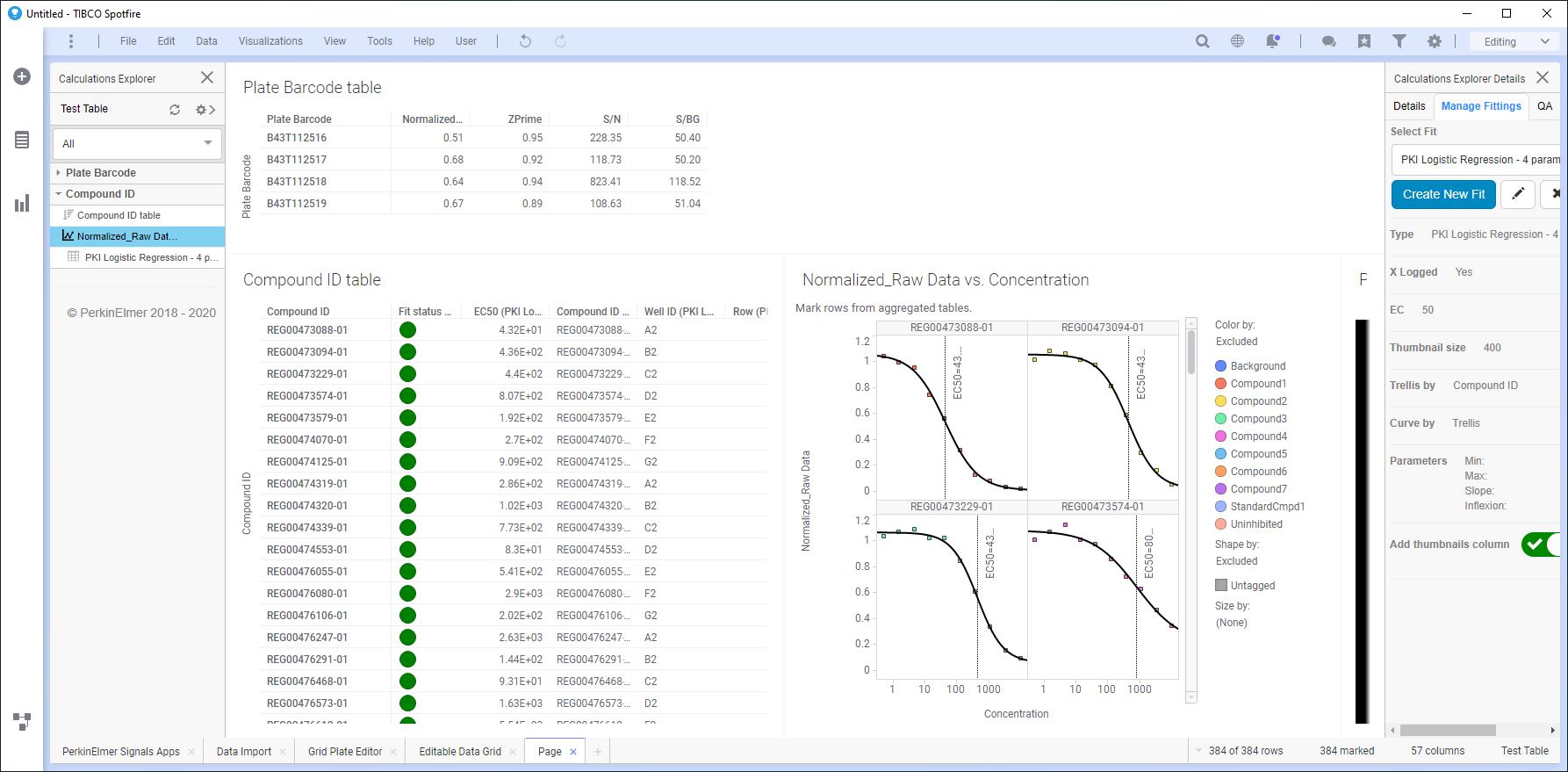Add a new page with plus icon

tap(598, 752)
